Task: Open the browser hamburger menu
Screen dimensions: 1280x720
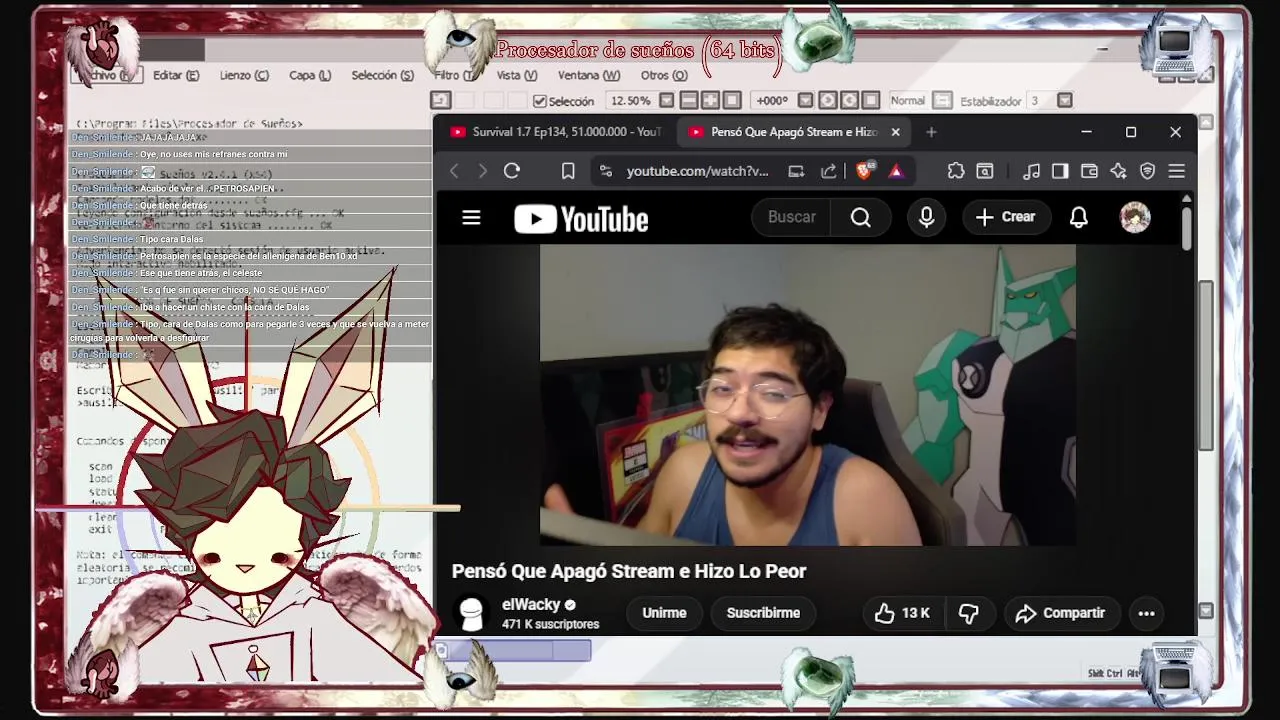Action: click(x=1177, y=171)
